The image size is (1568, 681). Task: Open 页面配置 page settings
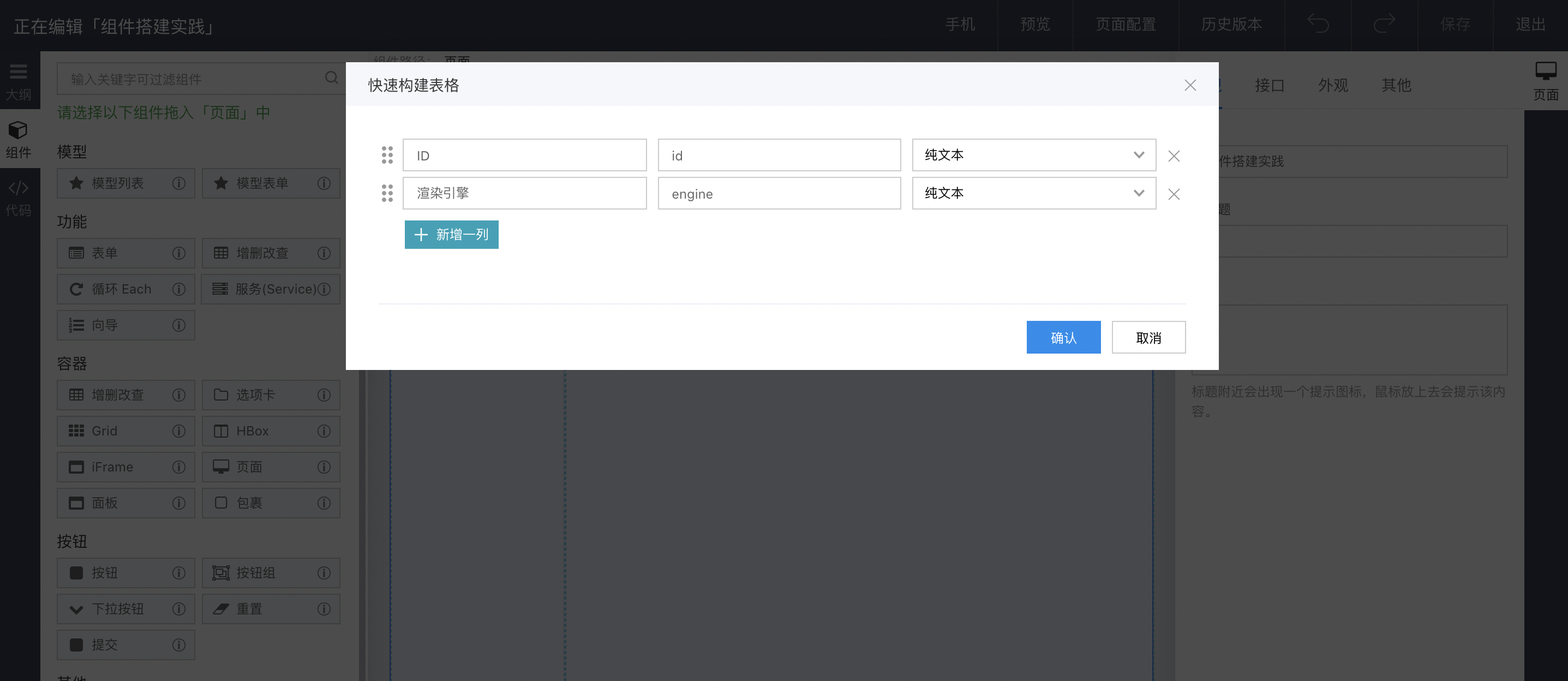[x=1126, y=25]
